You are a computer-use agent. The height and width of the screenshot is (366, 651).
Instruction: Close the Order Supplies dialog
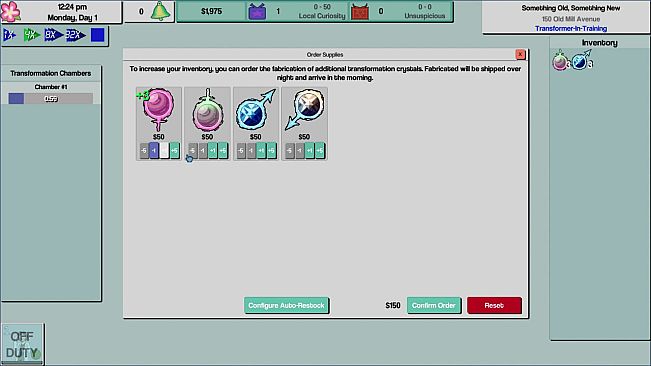pos(520,54)
